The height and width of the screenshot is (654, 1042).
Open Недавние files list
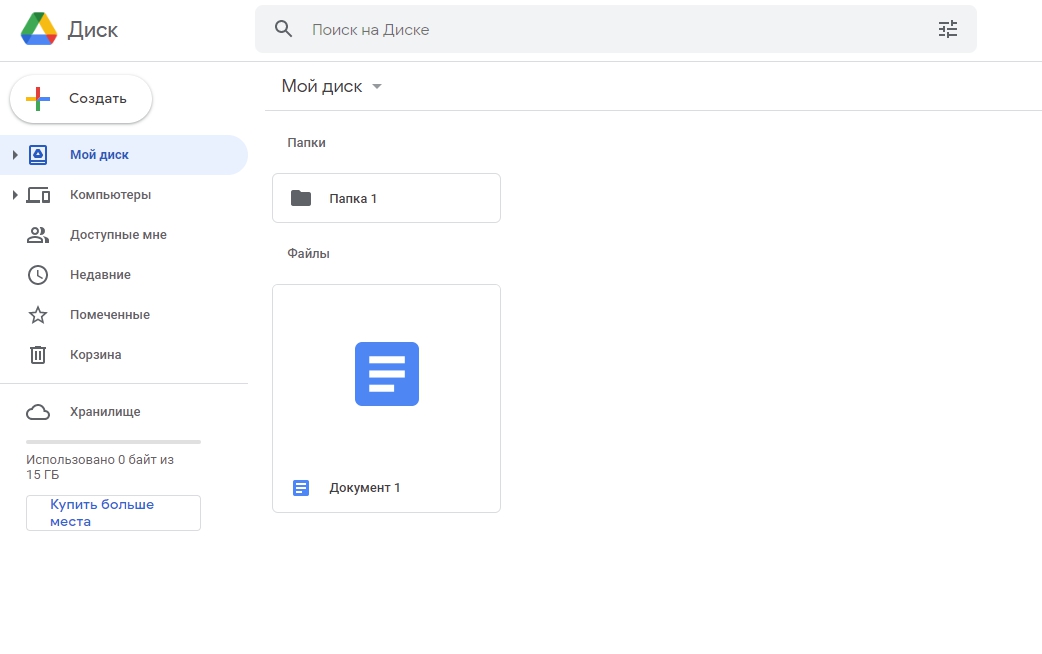[x=124, y=274]
